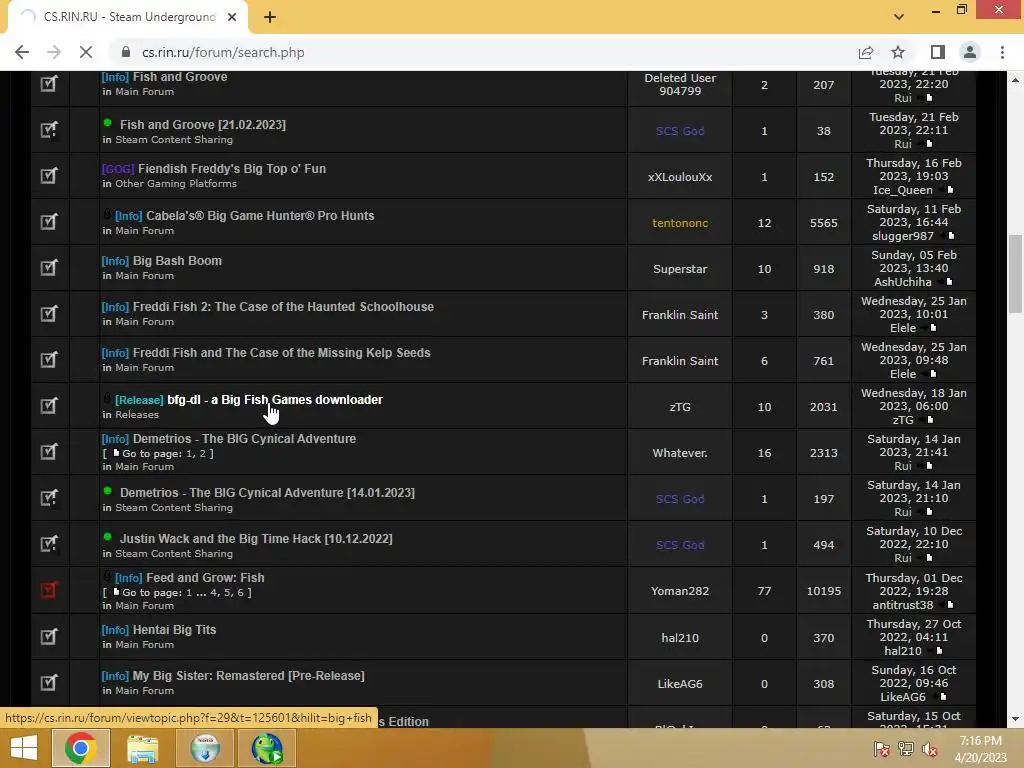The height and width of the screenshot is (768, 1024).
Task: Open the tab search chevron
Action: pos(899,17)
